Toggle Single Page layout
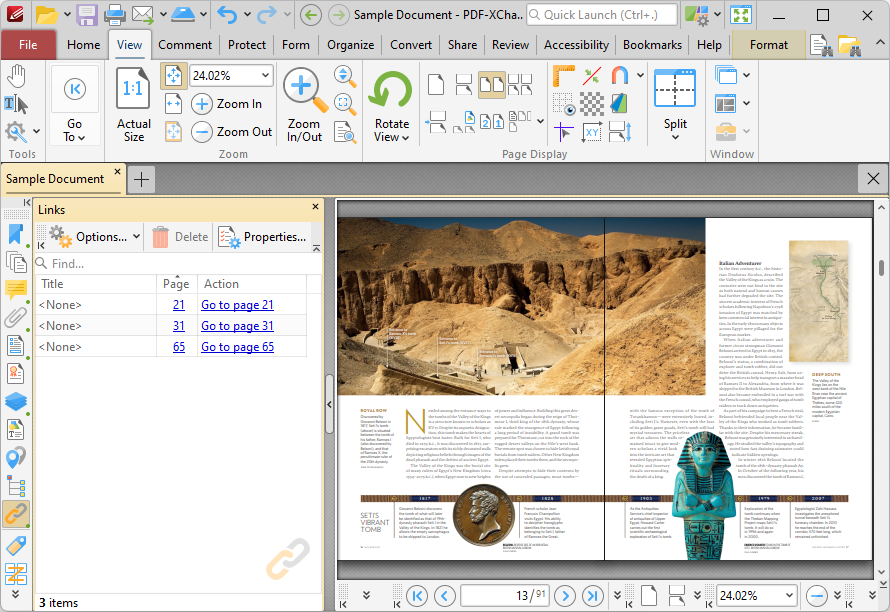This screenshot has height=612, width=890. click(x=435, y=85)
